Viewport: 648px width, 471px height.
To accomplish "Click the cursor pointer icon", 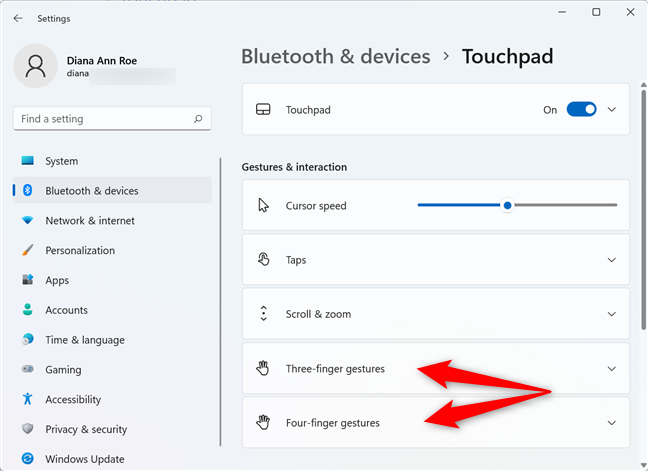I will click(x=263, y=205).
